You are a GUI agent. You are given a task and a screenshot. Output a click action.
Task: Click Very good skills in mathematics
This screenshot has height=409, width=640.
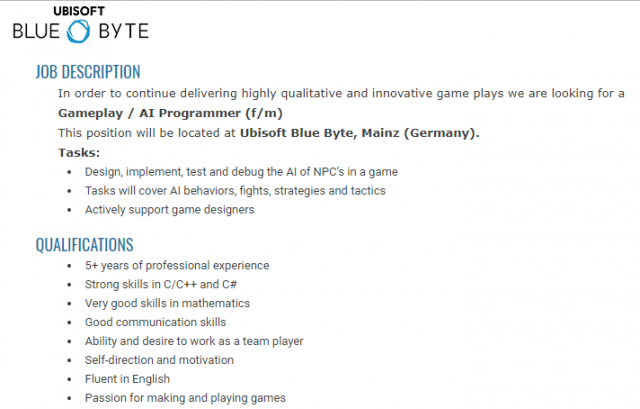click(x=167, y=303)
